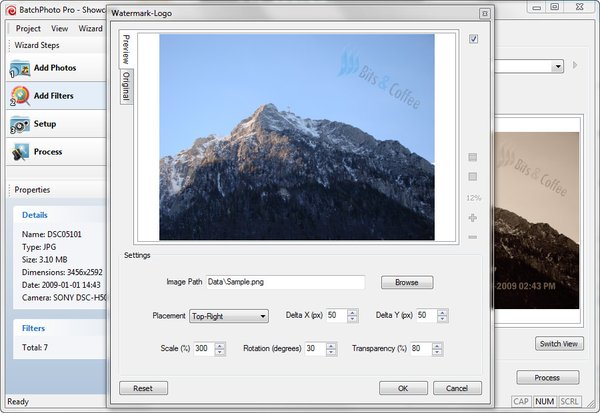Image resolution: width=600 pixels, height=413 pixels.
Task: Click the Details heading in Properties
Action: click(x=35, y=215)
